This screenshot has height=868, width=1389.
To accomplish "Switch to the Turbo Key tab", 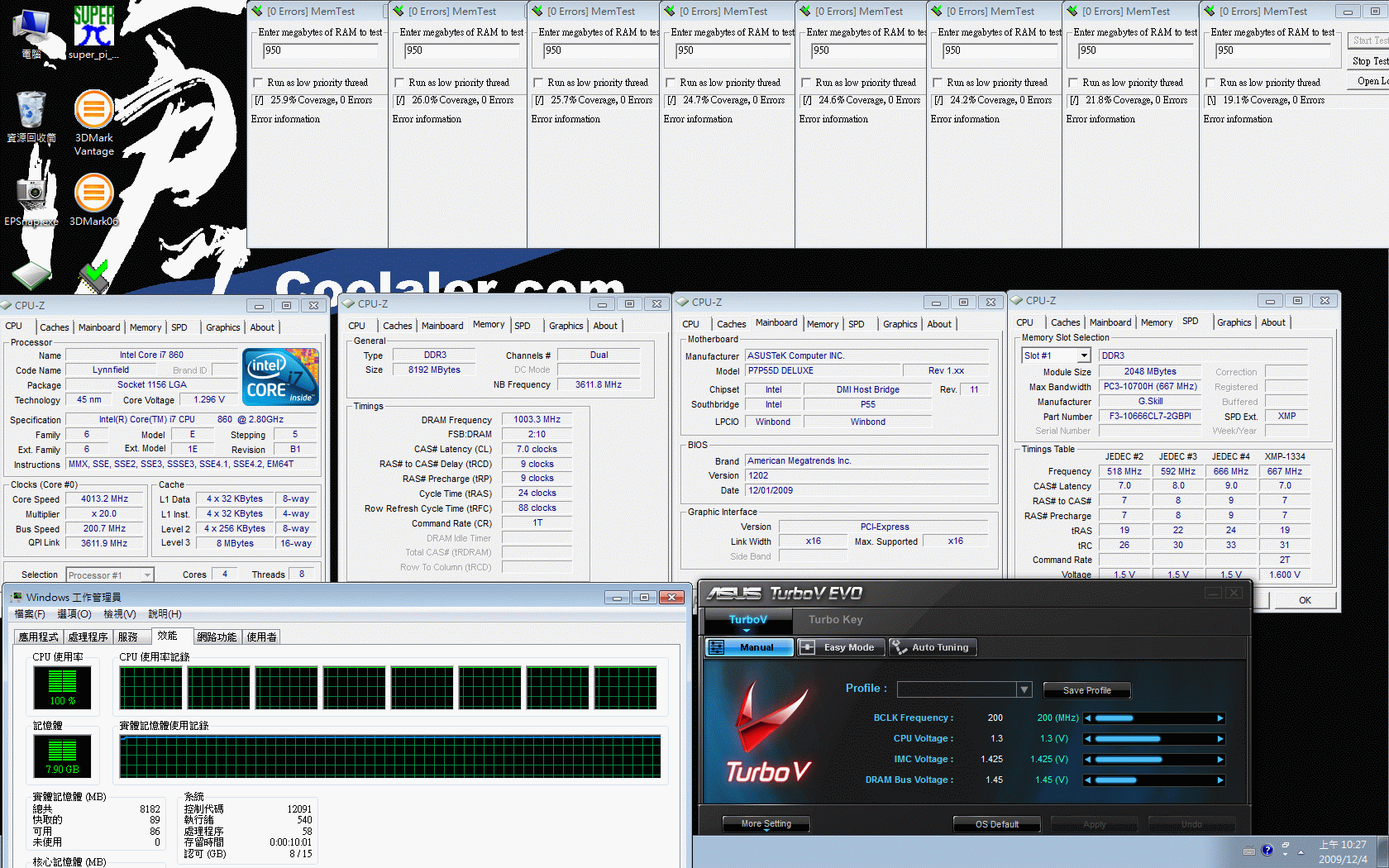I will click(x=835, y=619).
